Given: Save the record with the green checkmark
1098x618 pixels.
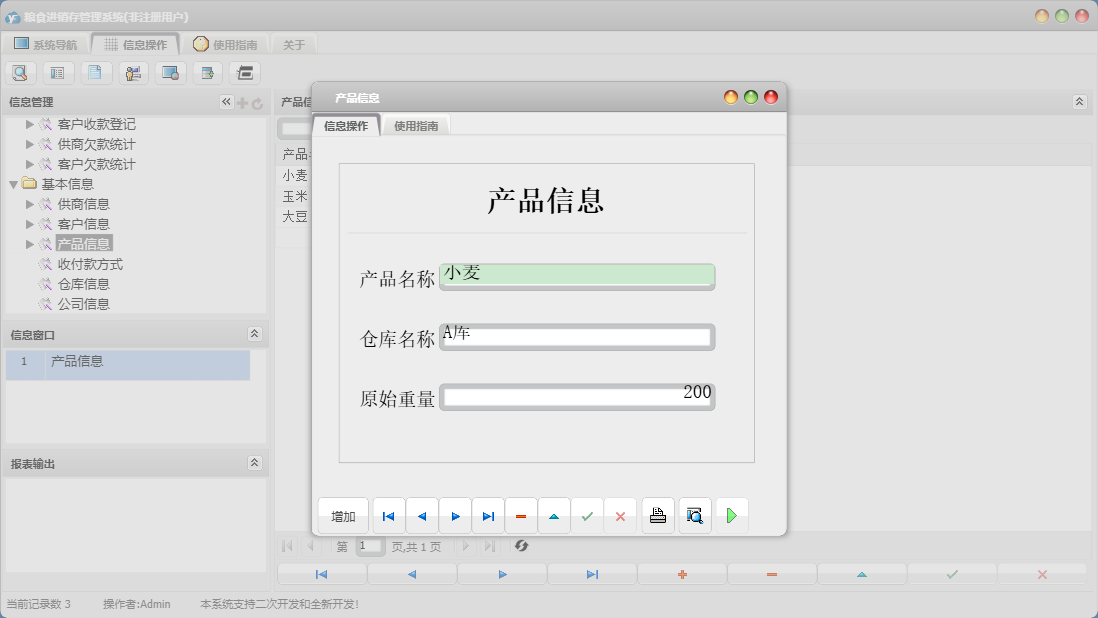Looking at the screenshot, I should click(587, 515).
